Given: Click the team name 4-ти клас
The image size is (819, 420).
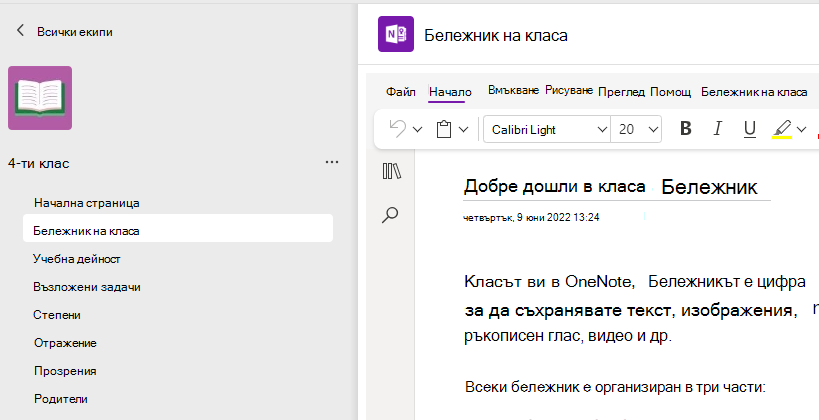Looking at the screenshot, I should (x=39, y=164).
